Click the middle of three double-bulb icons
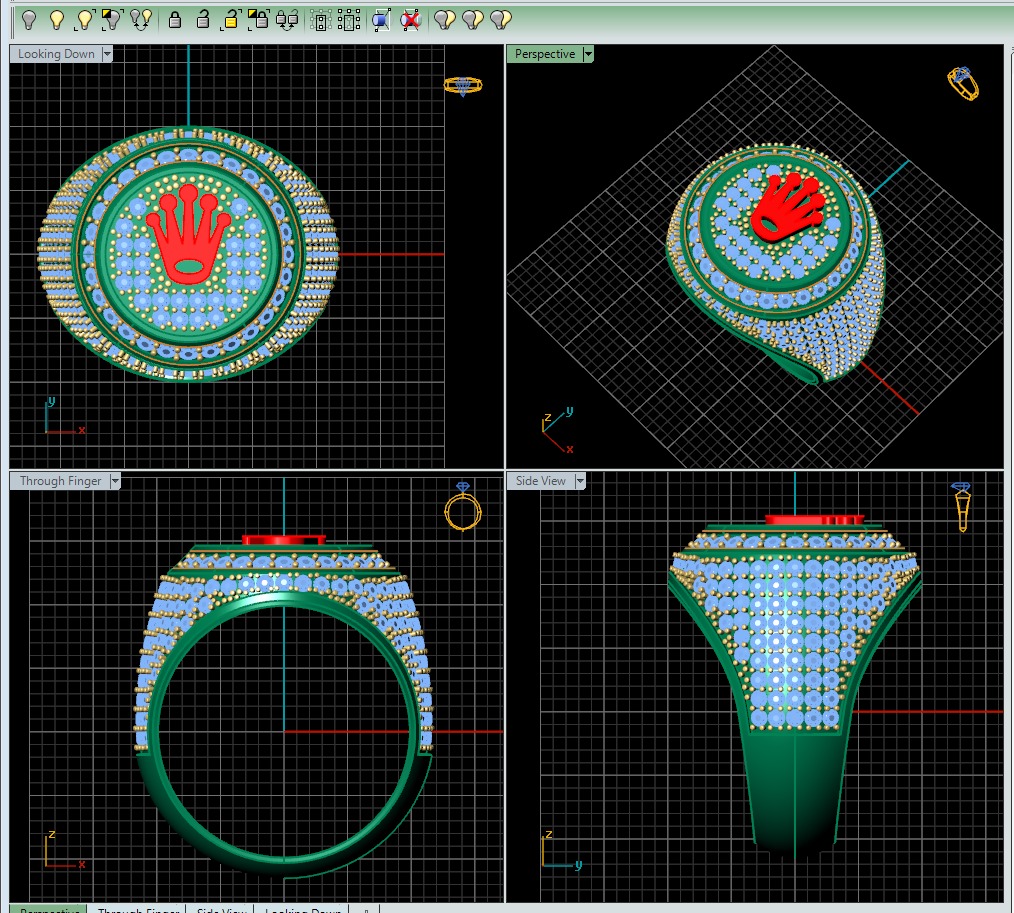 tap(473, 20)
